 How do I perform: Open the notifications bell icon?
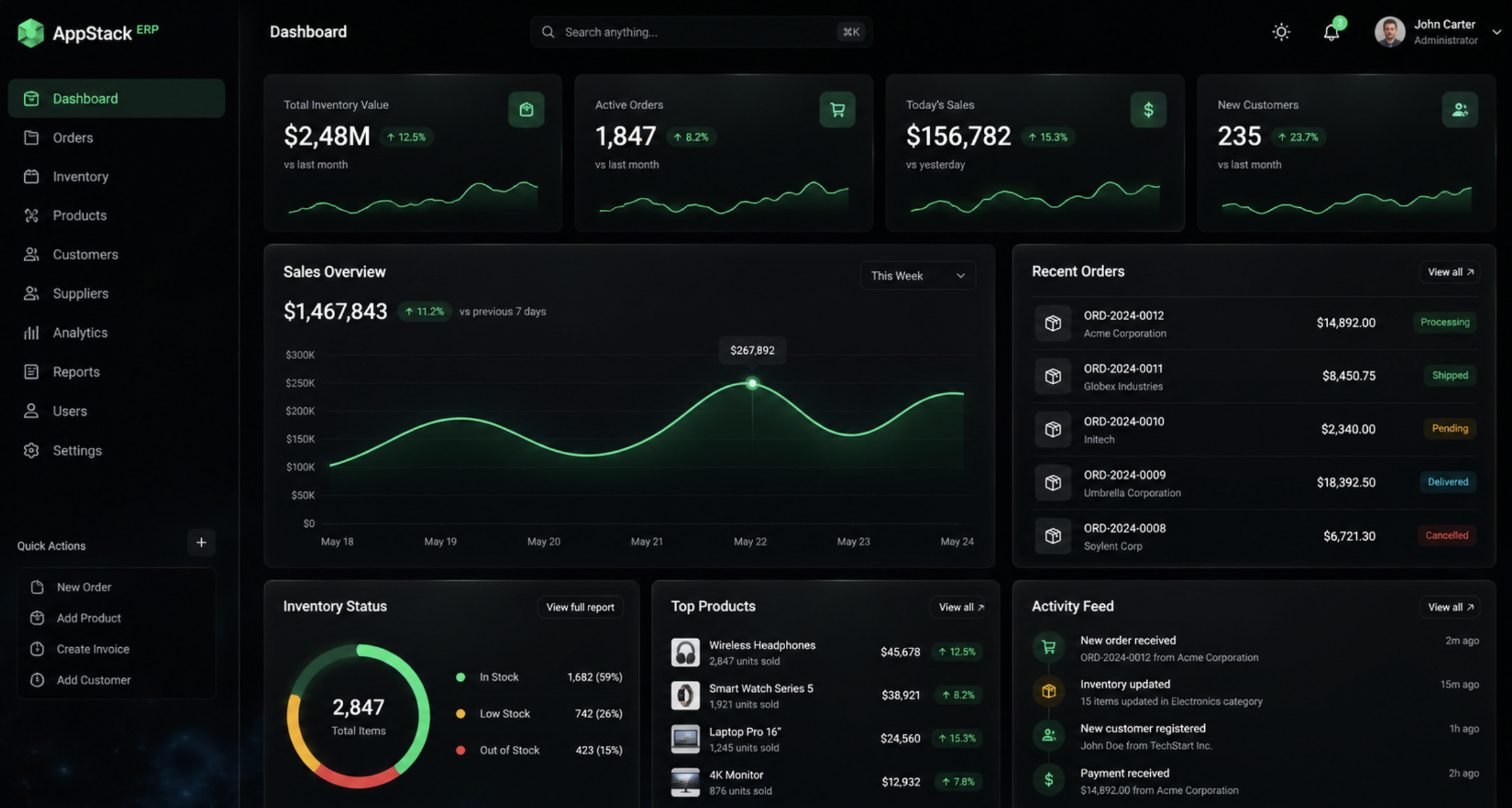pyautogui.click(x=1331, y=32)
